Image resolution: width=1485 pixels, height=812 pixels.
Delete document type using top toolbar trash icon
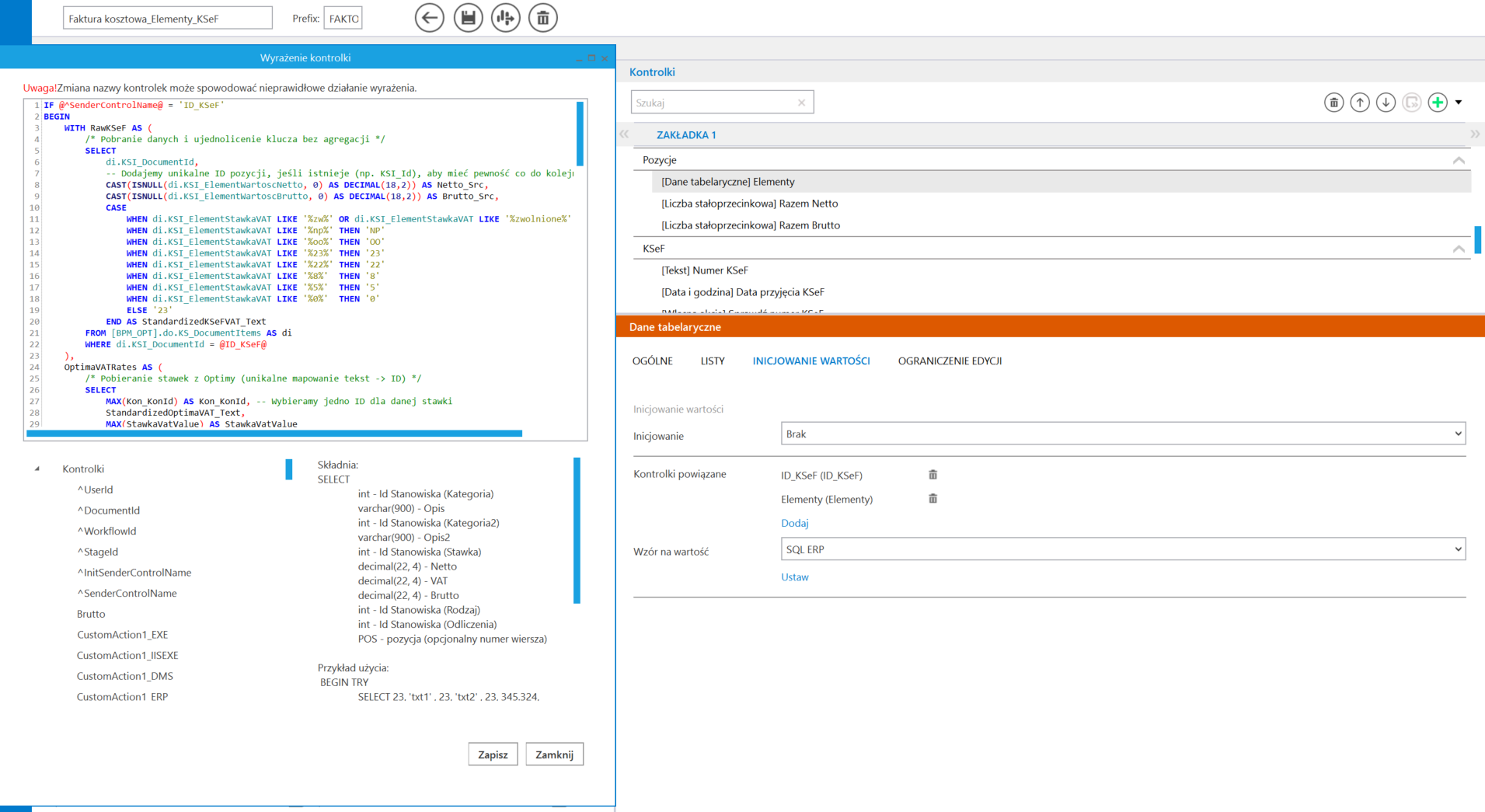point(542,18)
